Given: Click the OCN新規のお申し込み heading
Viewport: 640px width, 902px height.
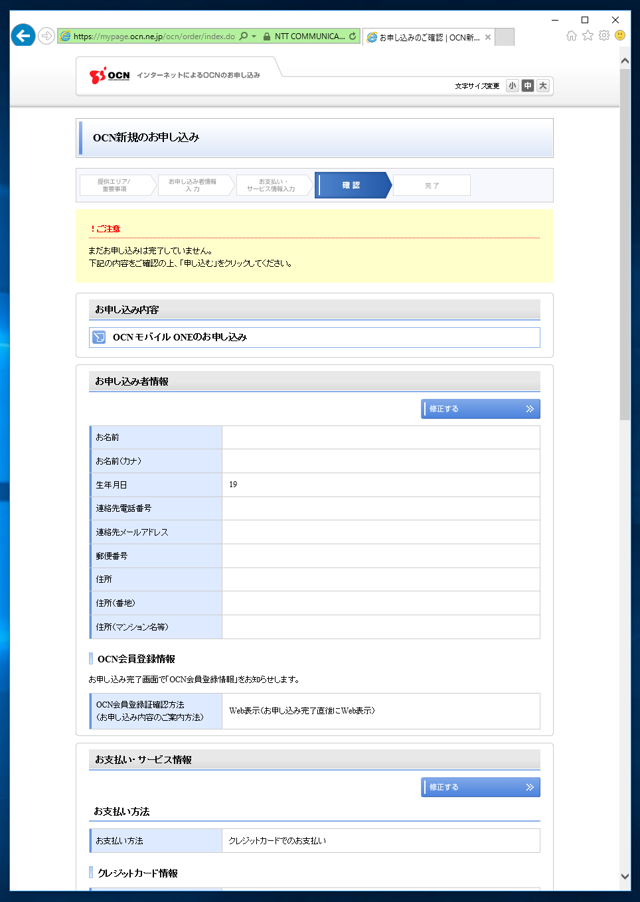Looking at the screenshot, I should (x=146, y=137).
